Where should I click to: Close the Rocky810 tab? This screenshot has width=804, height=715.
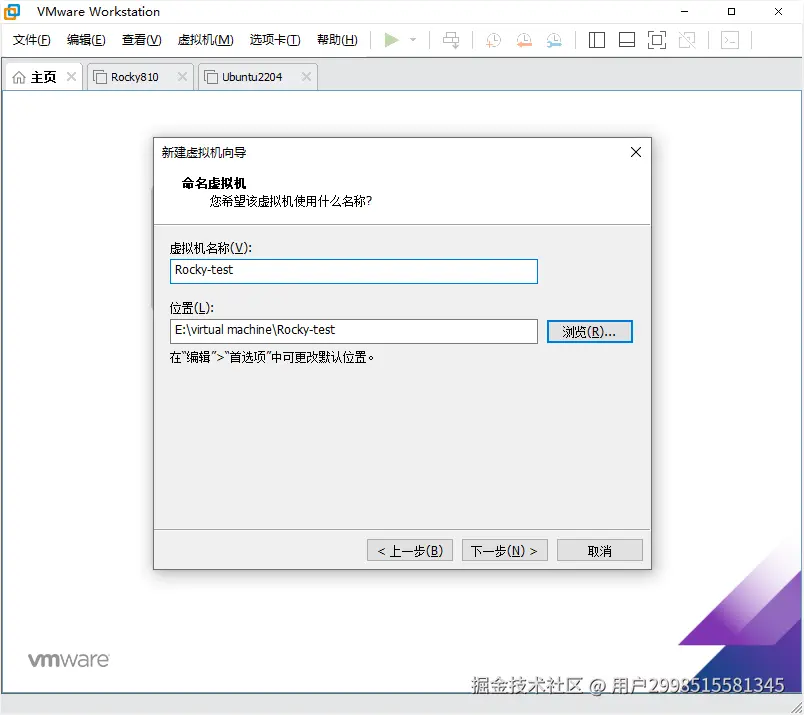click(x=182, y=77)
